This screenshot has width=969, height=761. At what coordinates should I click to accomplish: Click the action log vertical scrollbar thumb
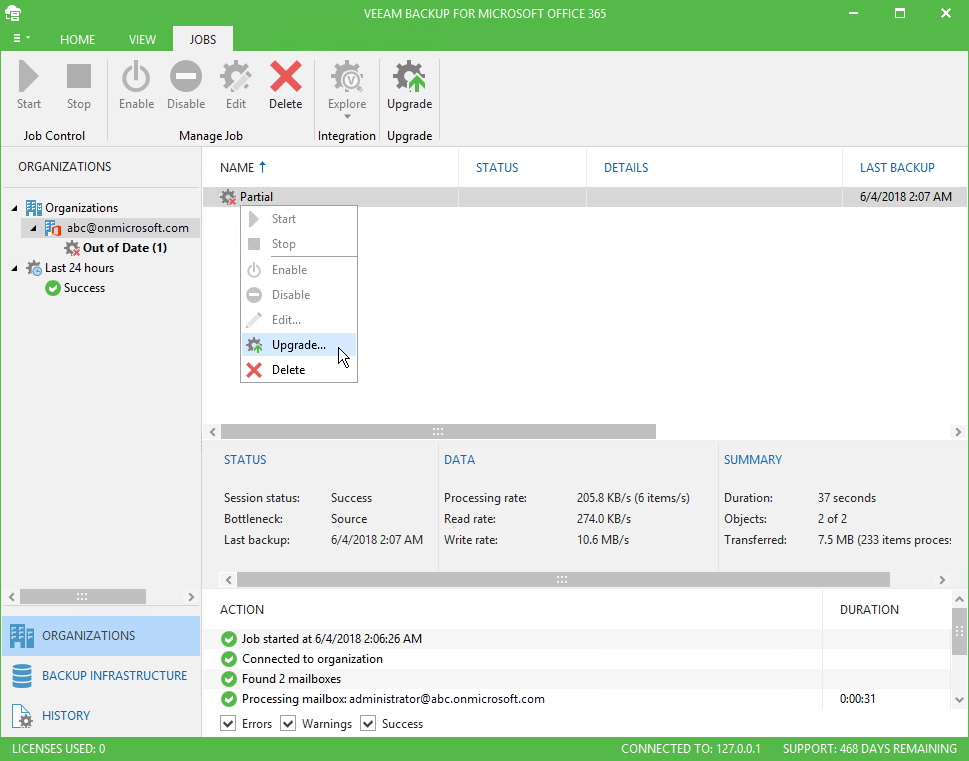click(x=959, y=631)
